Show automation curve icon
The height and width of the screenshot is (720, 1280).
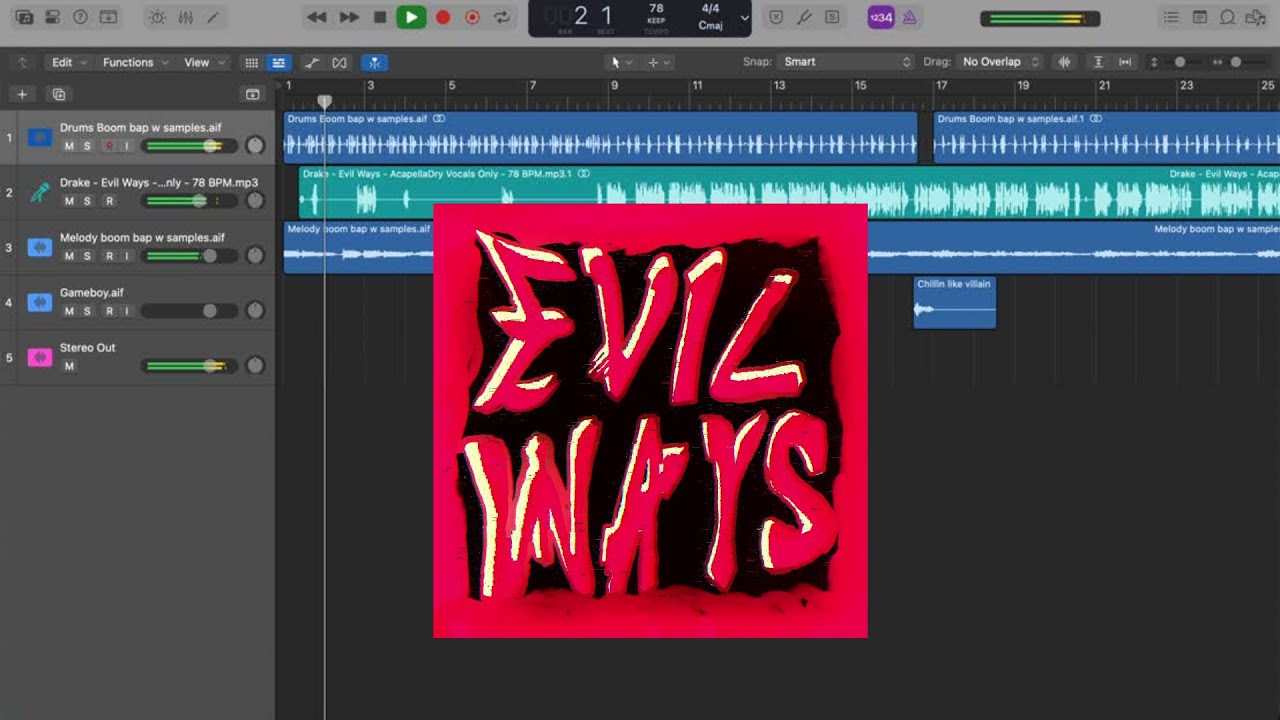click(312, 62)
